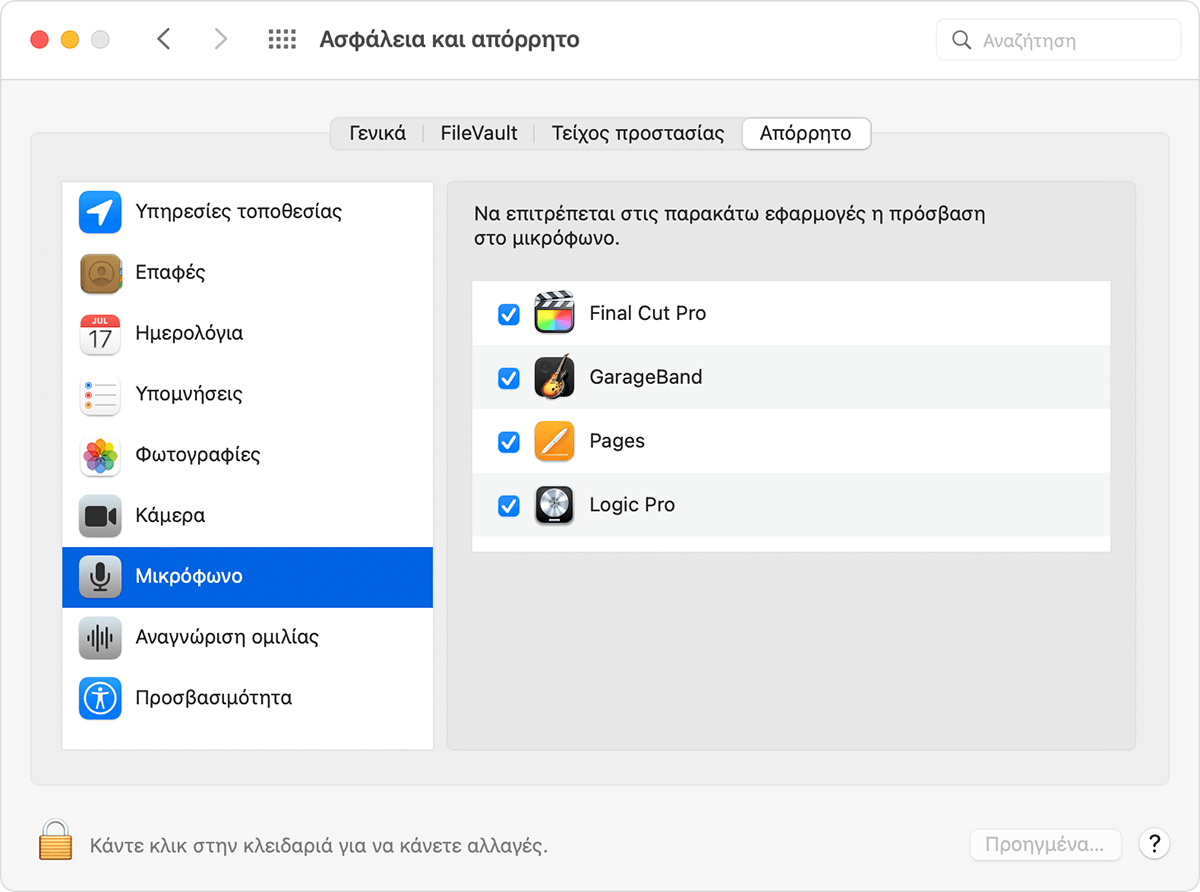Open the Γενικά tab
Screen dimensions: 1200x892
[377, 133]
